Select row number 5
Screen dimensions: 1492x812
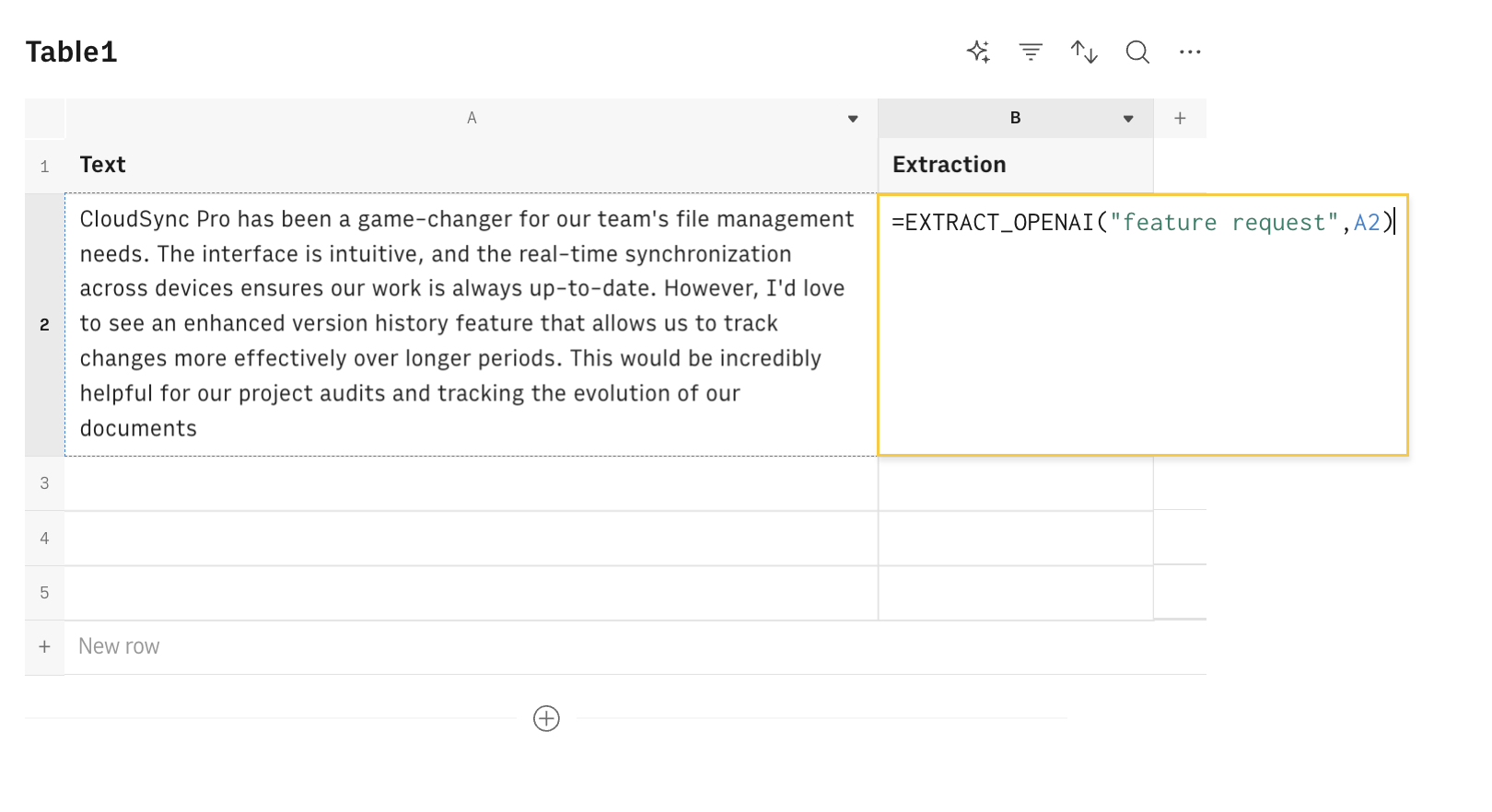44,592
